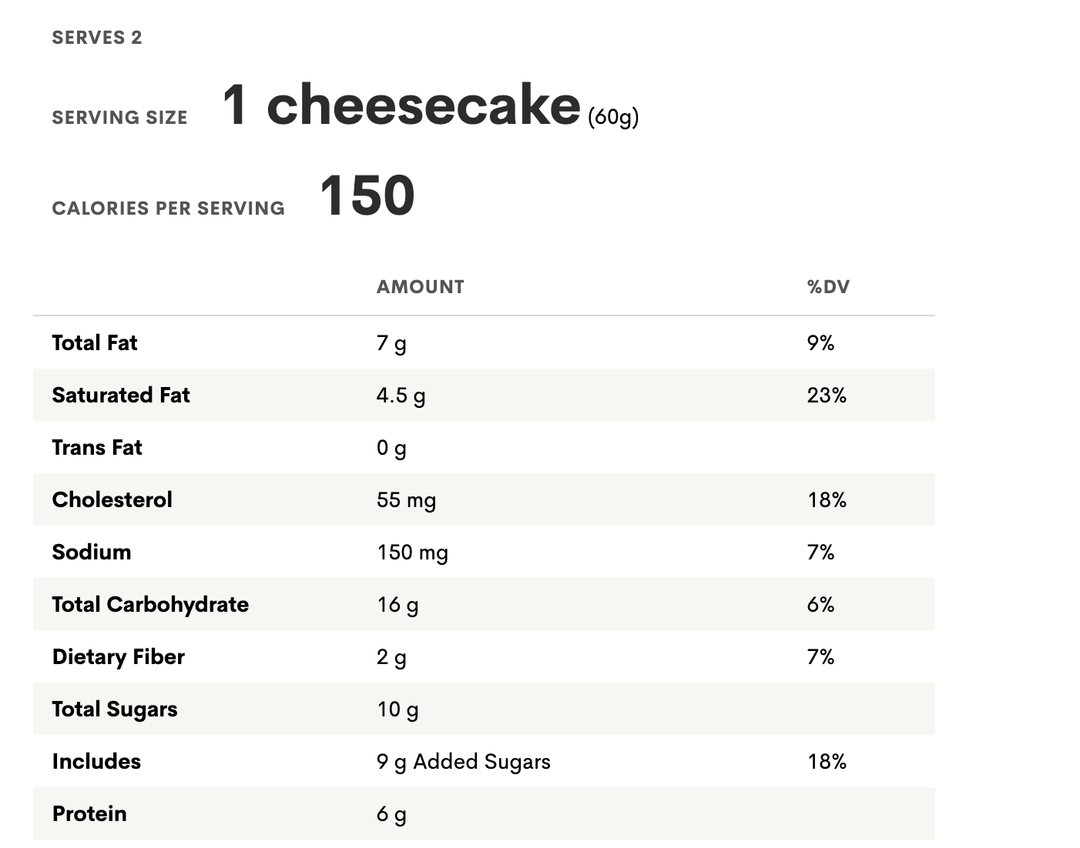This screenshot has height=848, width=1080.
Task: Select the large 150 calories value
Action: pyautogui.click(x=367, y=196)
